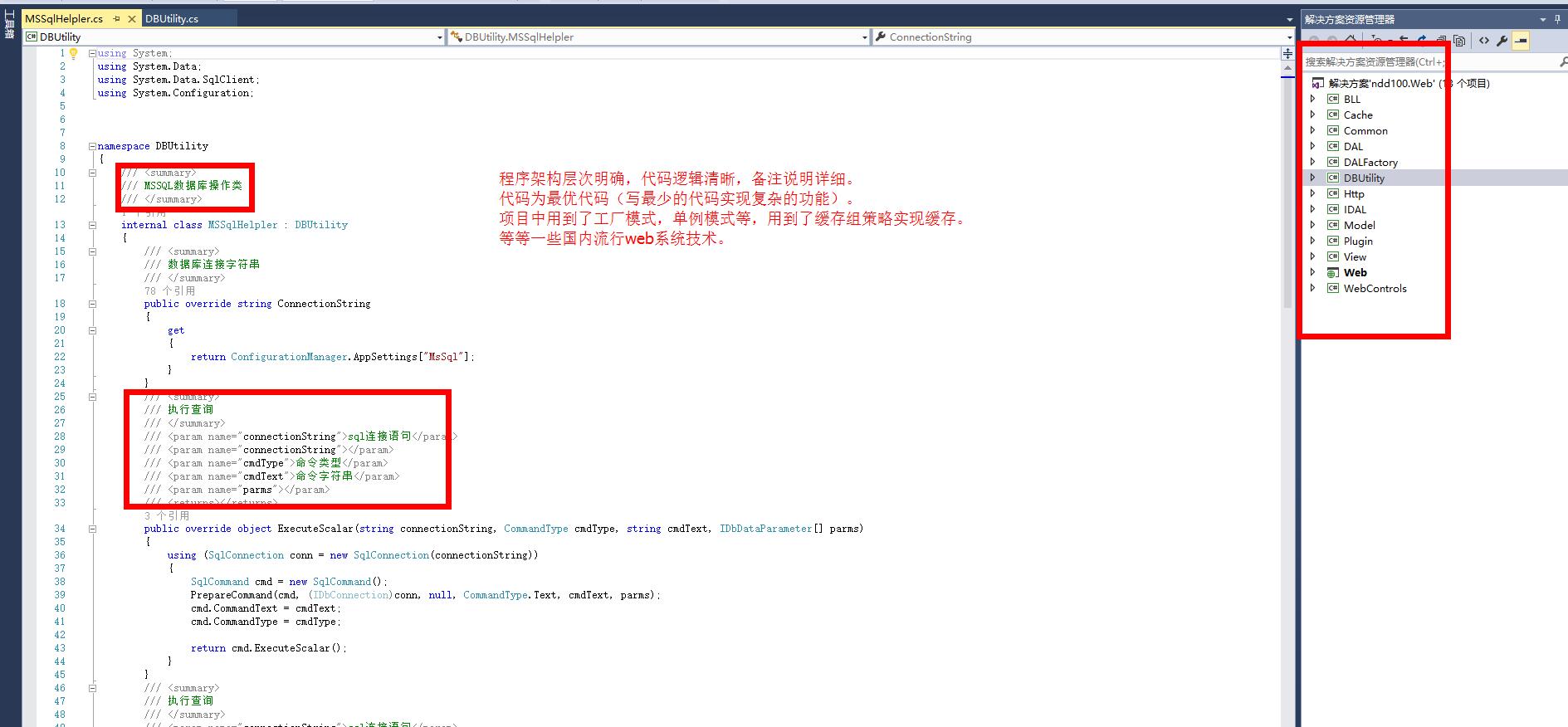Click the '3 个引用' references link

pyautogui.click(x=167, y=515)
